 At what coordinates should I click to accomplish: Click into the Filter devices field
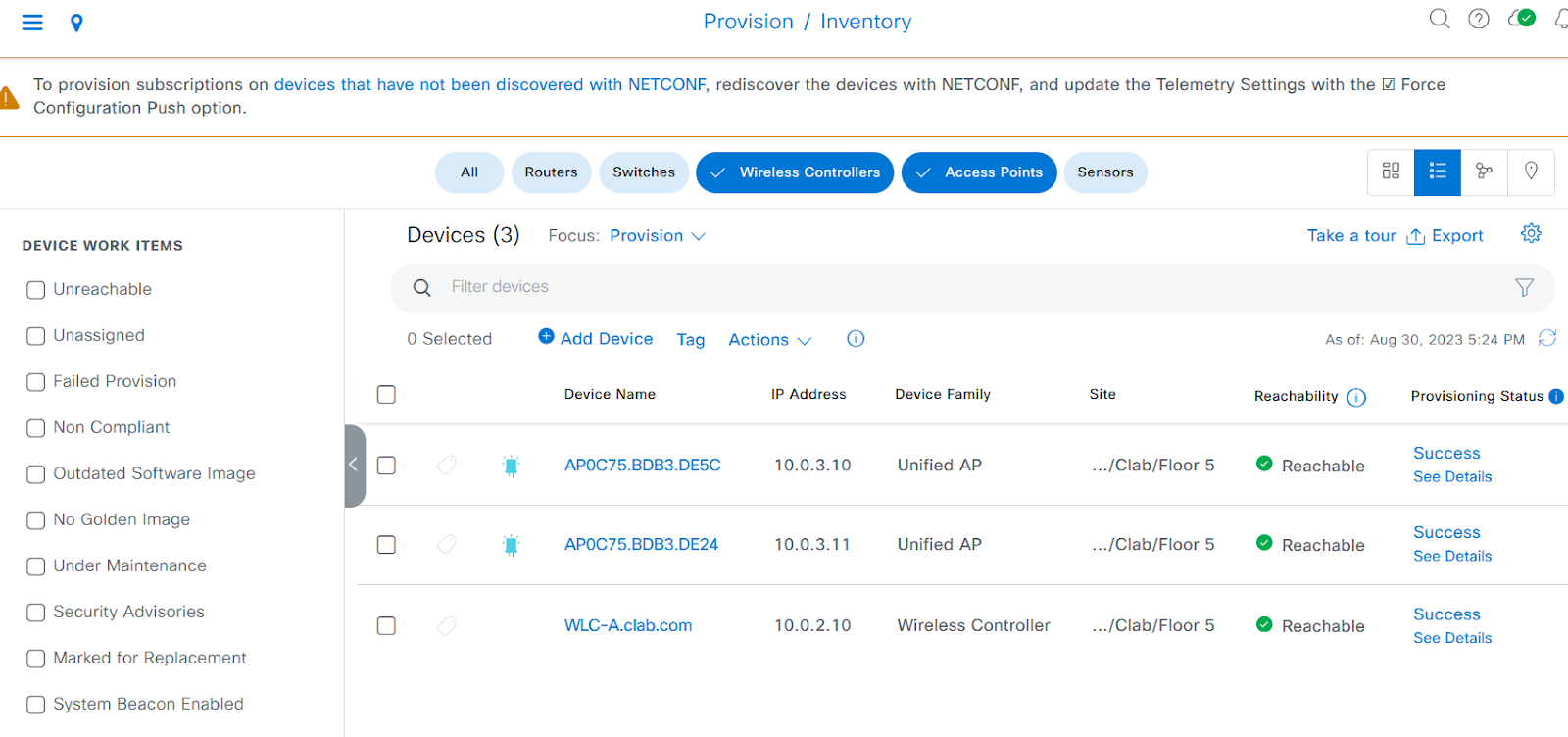(973, 287)
